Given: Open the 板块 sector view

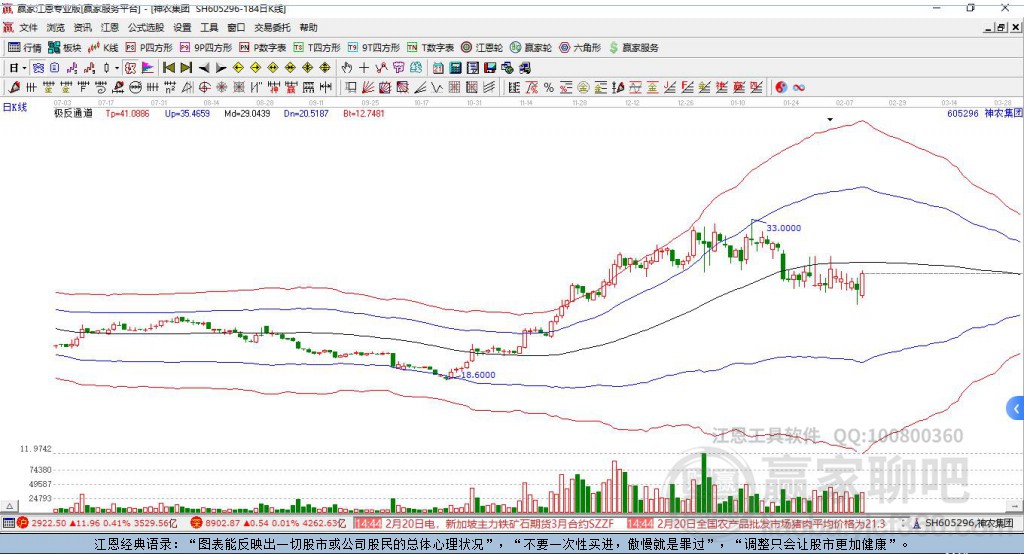Looking at the screenshot, I should [x=65, y=48].
